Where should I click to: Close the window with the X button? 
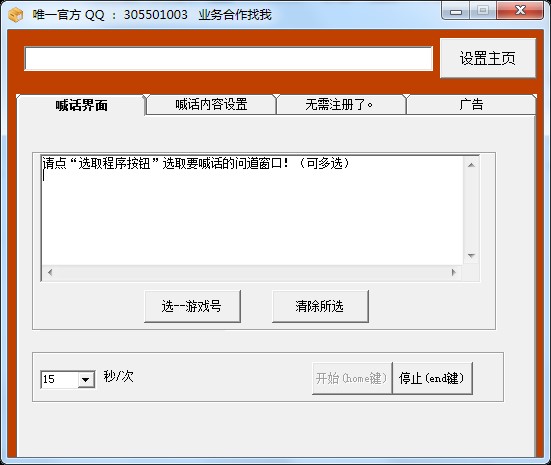click(x=520, y=11)
